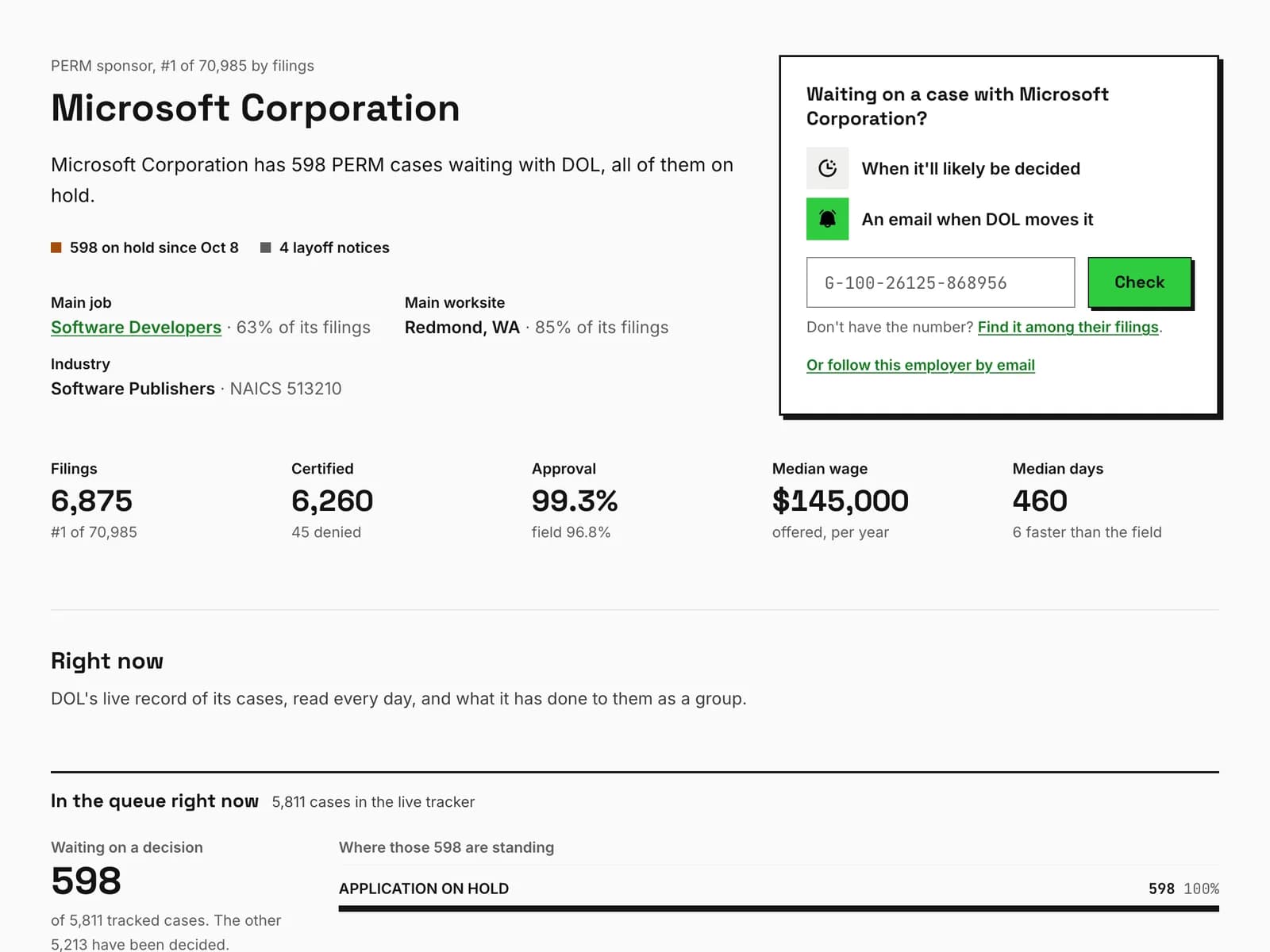1270x952 pixels.
Task: Open 'Or follow this employer by email'
Action: click(x=921, y=365)
